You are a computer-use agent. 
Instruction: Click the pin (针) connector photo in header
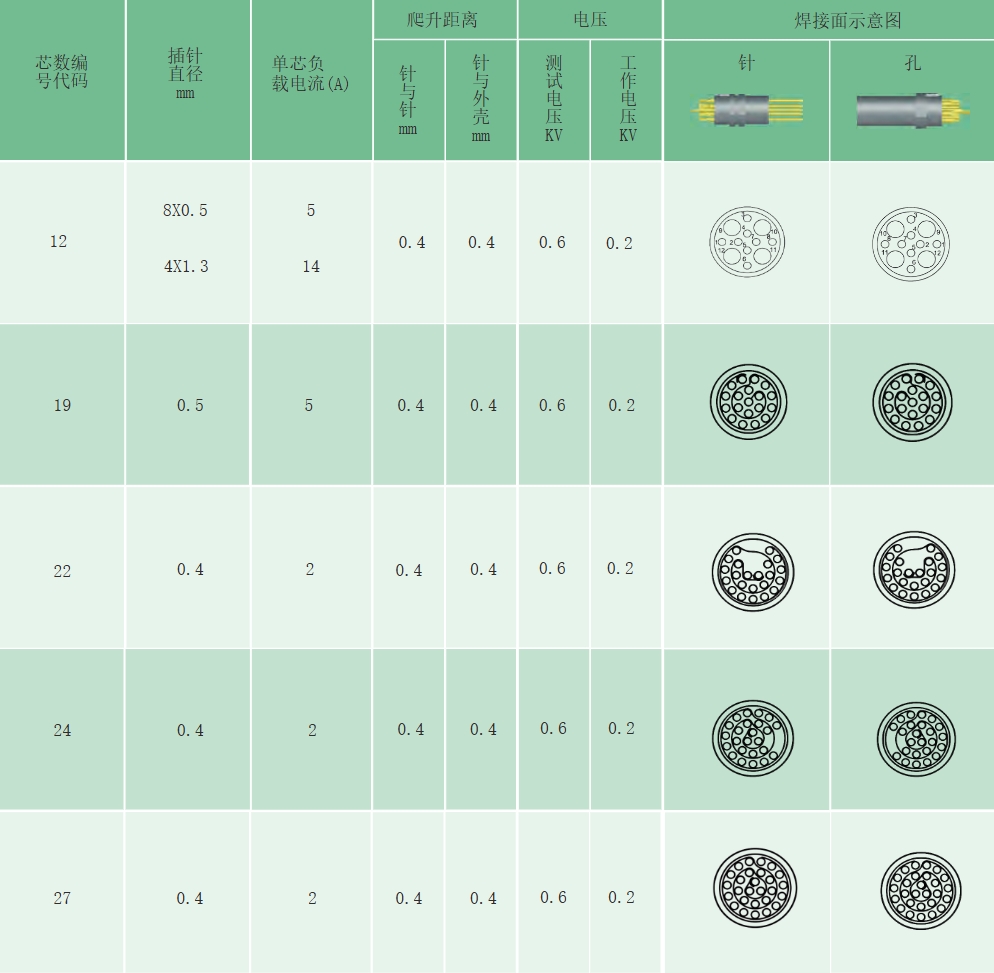tap(745, 109)
